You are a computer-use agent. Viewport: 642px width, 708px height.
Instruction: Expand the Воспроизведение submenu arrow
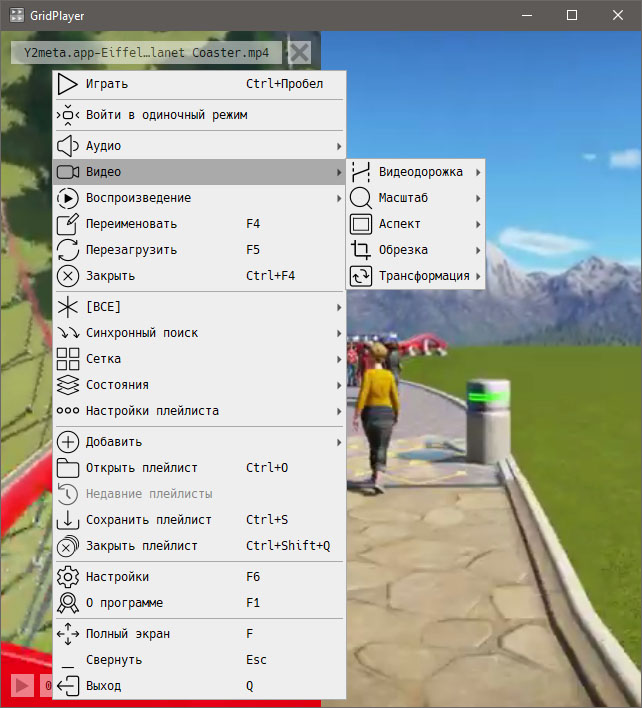(x=339, y=198)
